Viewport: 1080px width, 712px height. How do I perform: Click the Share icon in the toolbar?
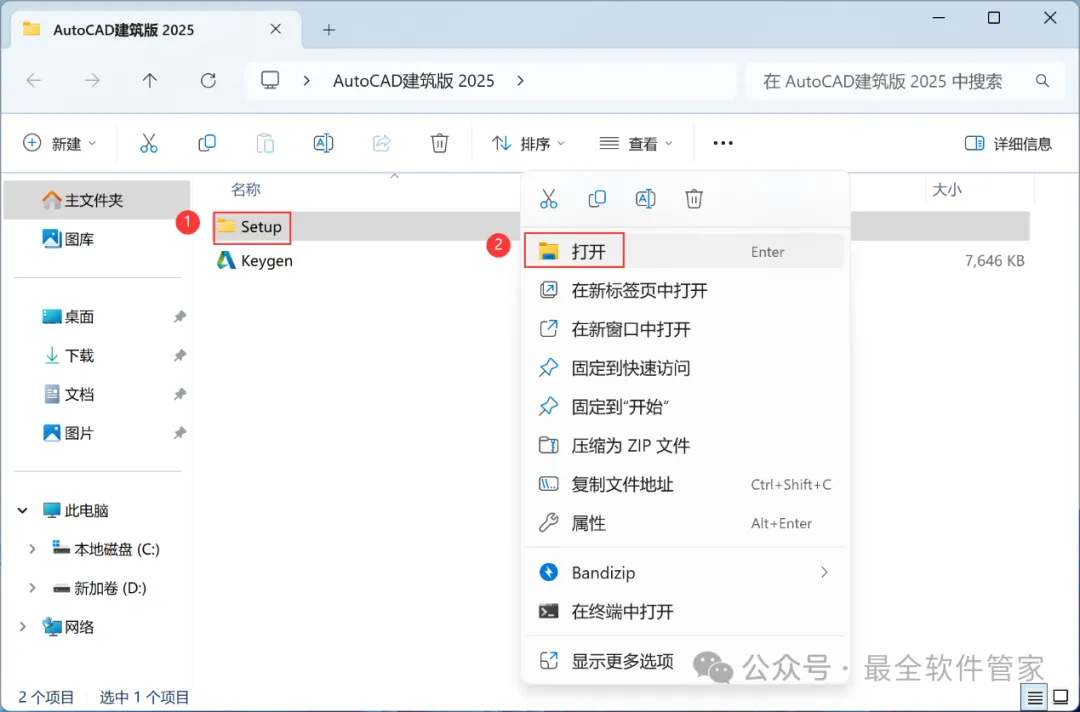coord(382,143)
